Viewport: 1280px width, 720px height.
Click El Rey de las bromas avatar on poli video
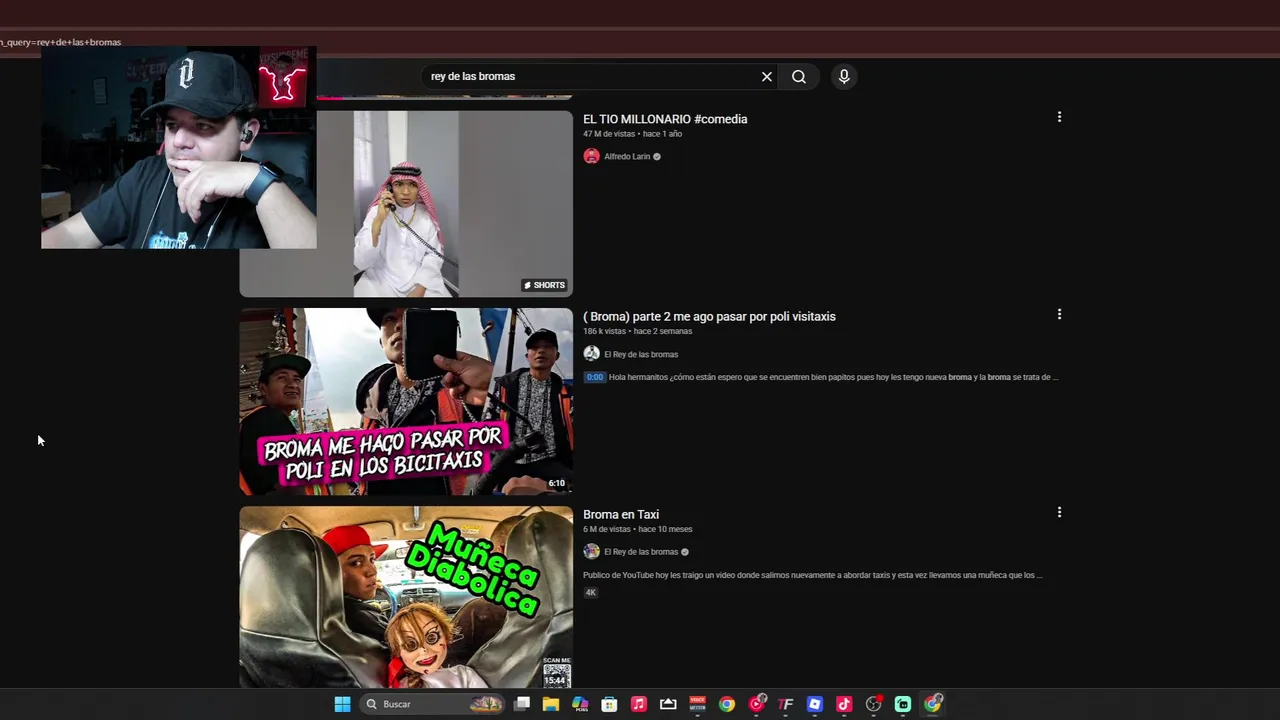click(x=591, y=354)
